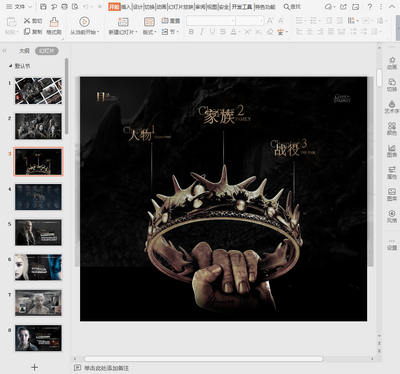The height and width of the screenshot is (374, 400).
Task: Click the clear formatting eraser icon
Action: point(270,32)
